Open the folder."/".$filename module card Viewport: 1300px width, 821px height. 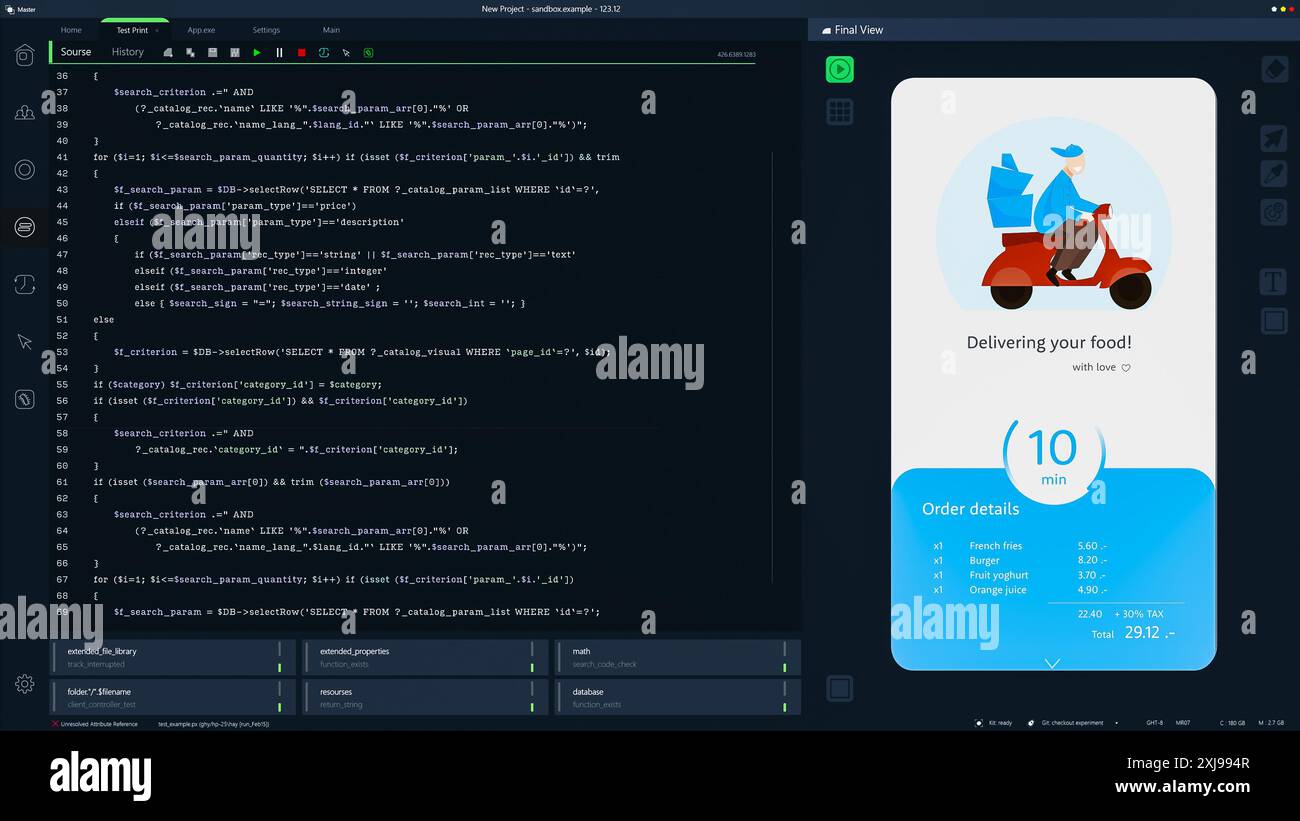tap(173, 697)
